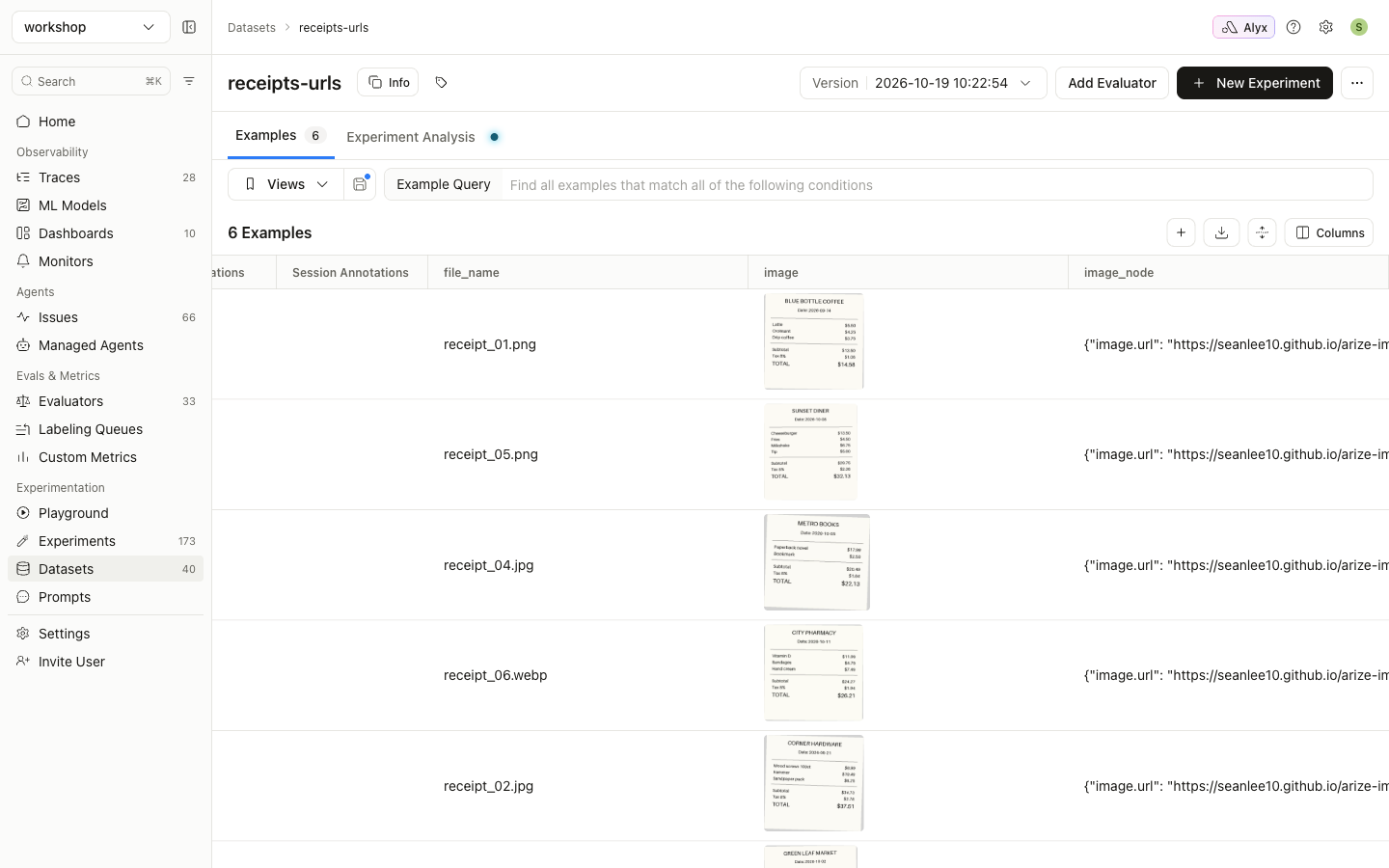Save the current view icon
Screen dimensions: 1389x868
pyautogui.click(x=360, y=184)
